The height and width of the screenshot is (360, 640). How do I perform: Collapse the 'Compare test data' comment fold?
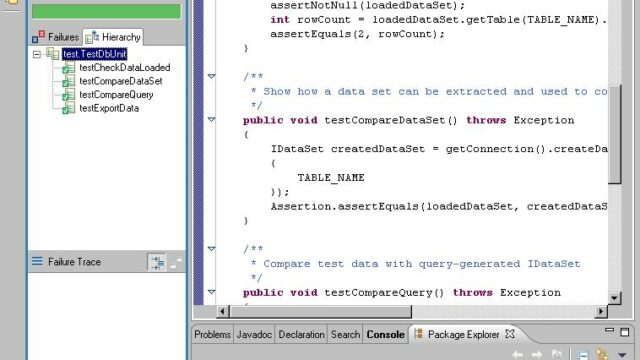211,249
